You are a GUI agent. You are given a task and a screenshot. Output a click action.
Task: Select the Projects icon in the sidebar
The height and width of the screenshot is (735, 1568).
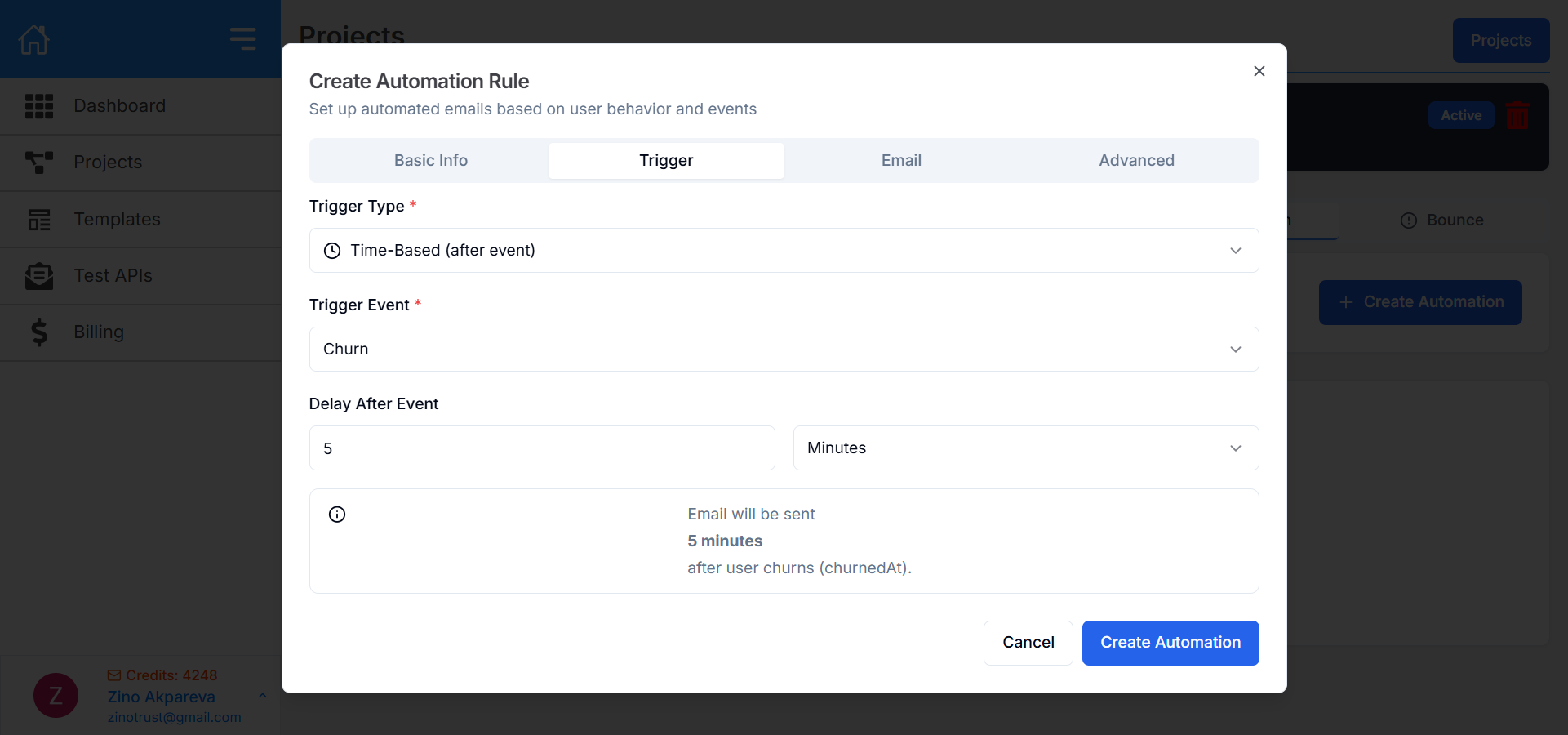(39, 162)
